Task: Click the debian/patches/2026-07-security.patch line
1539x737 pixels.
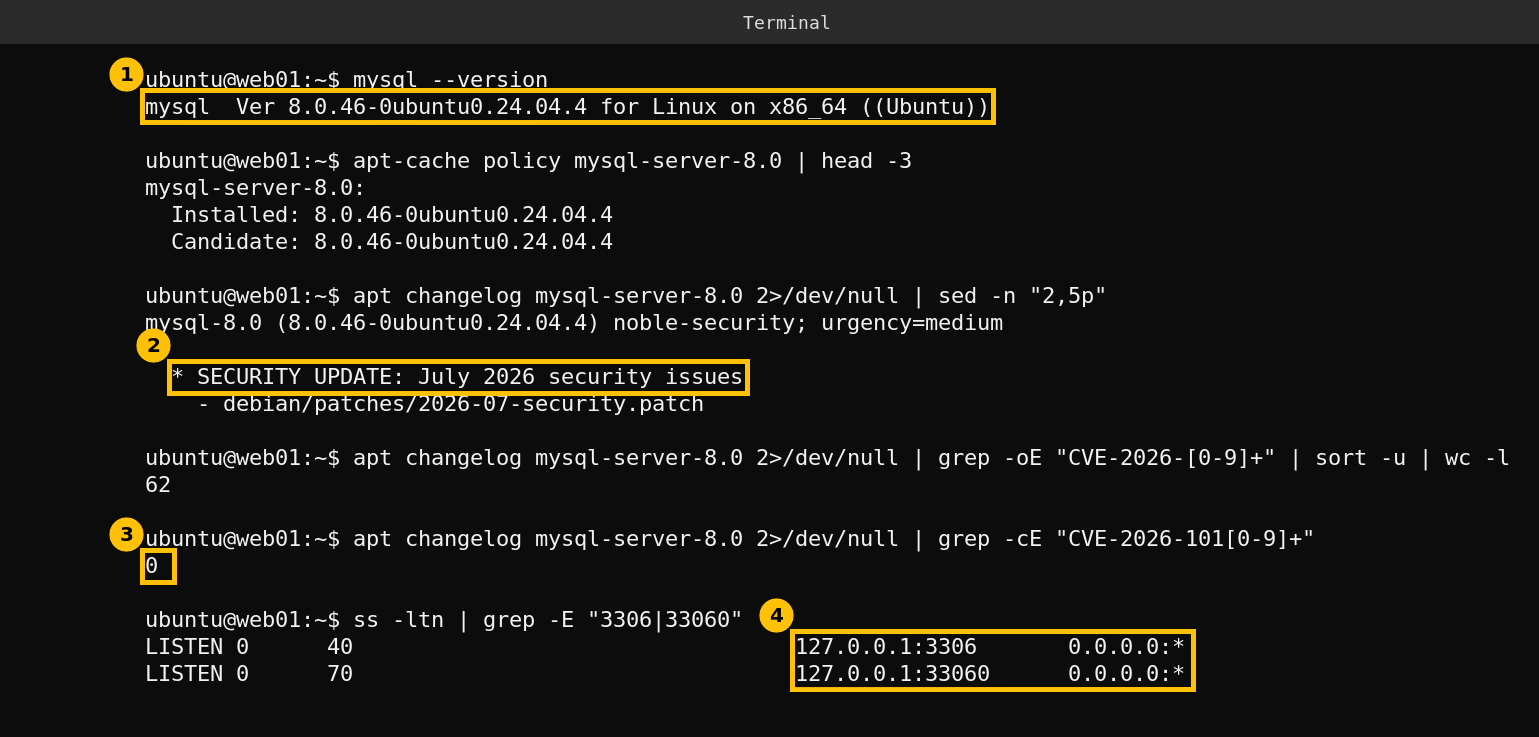Action: pyautogui.click(x=450, y=404)
